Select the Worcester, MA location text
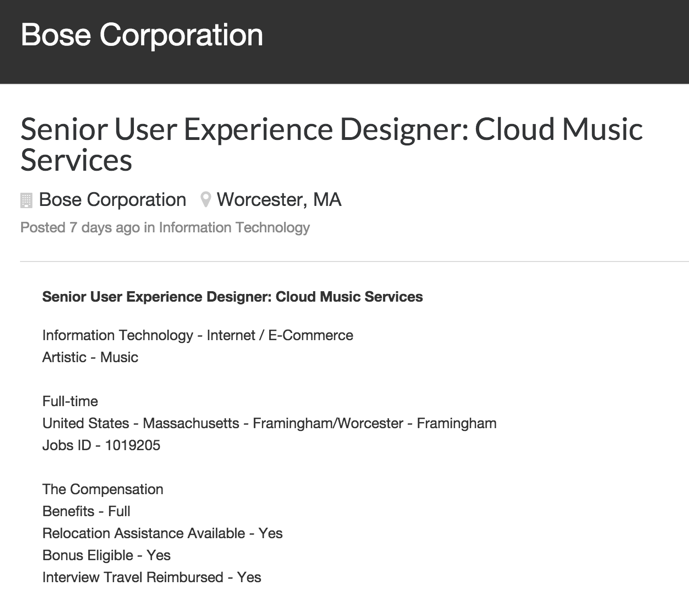 point(279,200)
